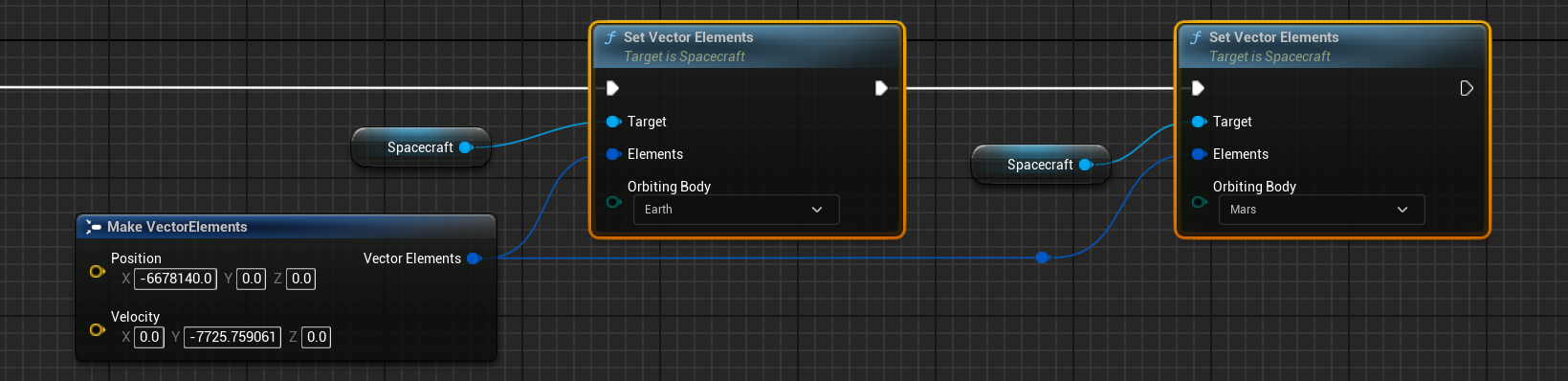Click Target pin on Earth Set Vector Elements node
The image size is (1568, 381).
tap(613, 122)
